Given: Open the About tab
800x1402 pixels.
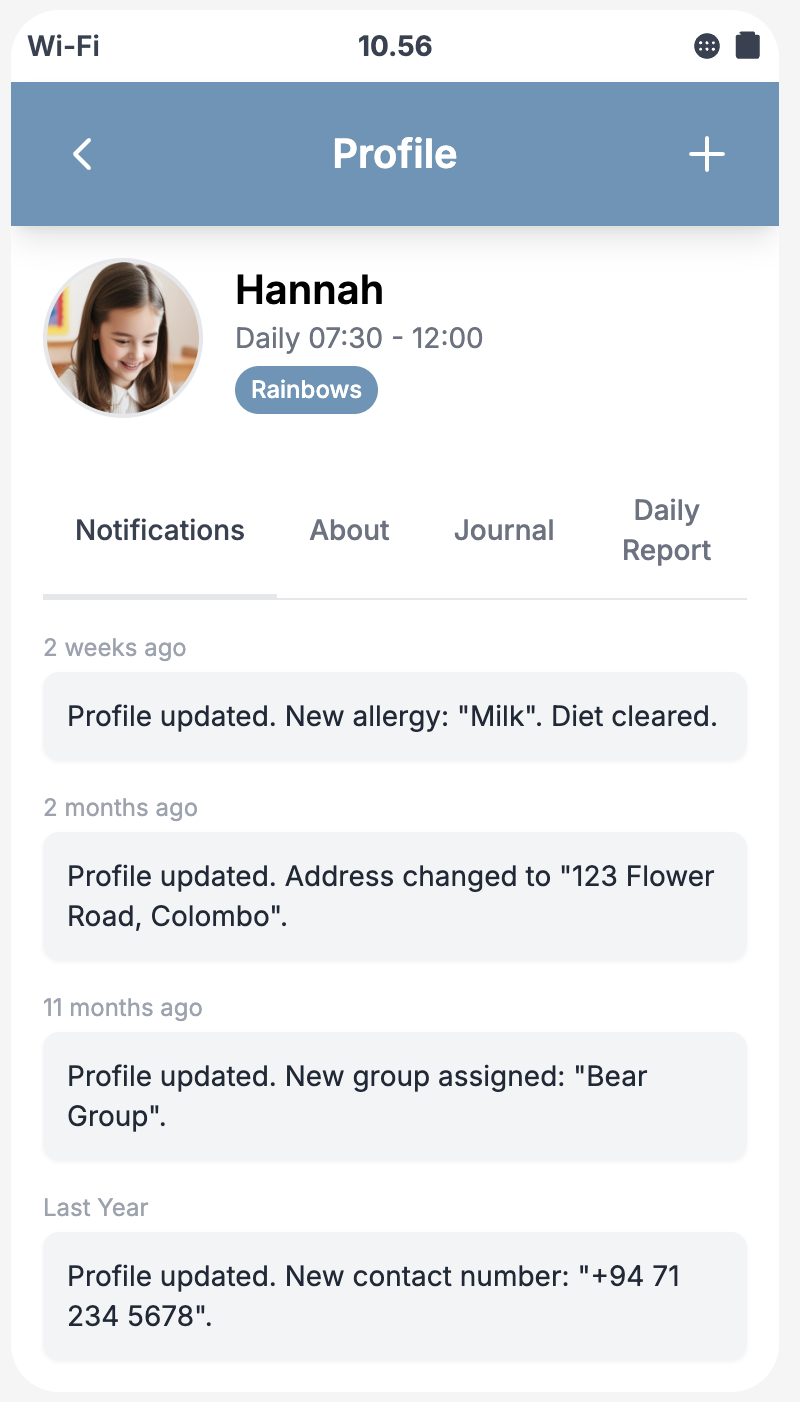Looking at the screenshot, I should coord(349,530).
